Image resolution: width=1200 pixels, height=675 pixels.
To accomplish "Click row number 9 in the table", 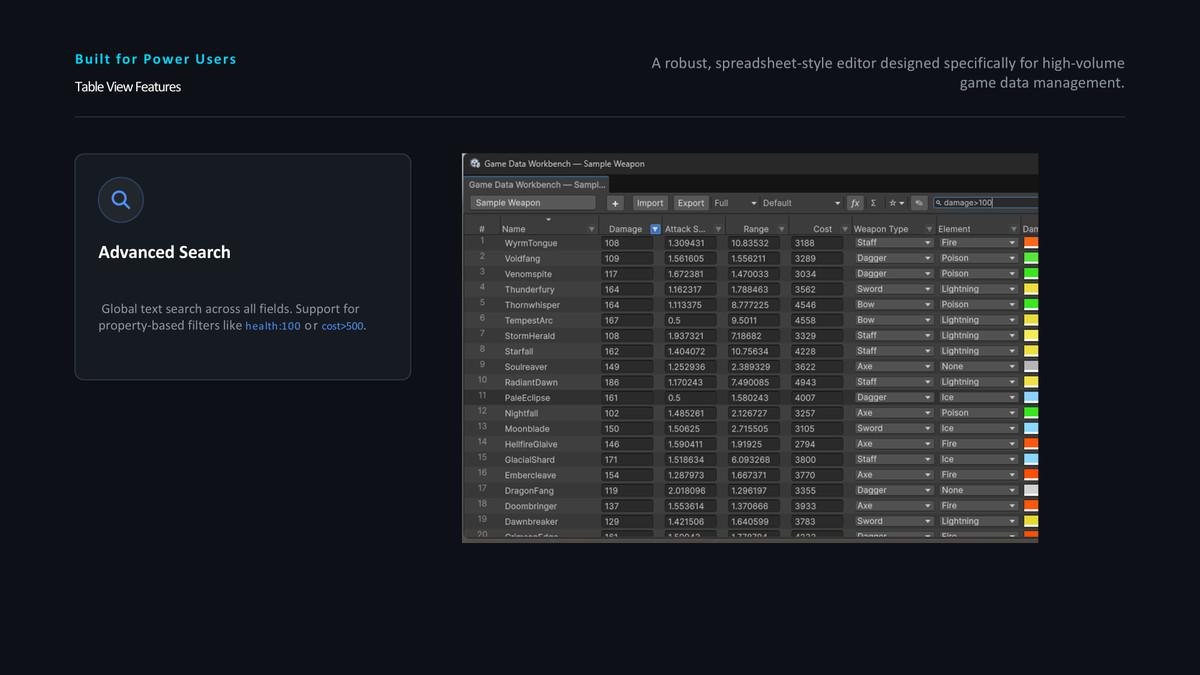I will pos(482,366).
